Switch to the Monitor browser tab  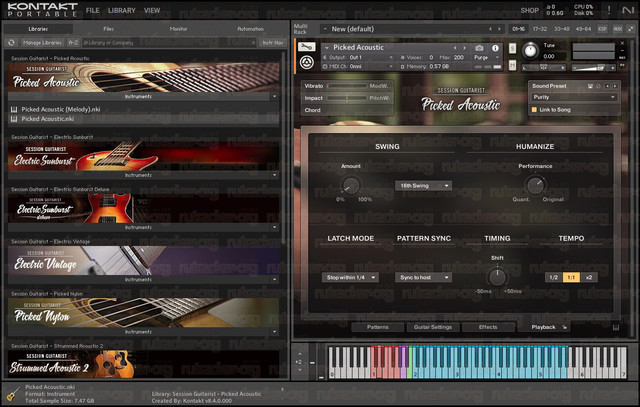pos(178,29)
